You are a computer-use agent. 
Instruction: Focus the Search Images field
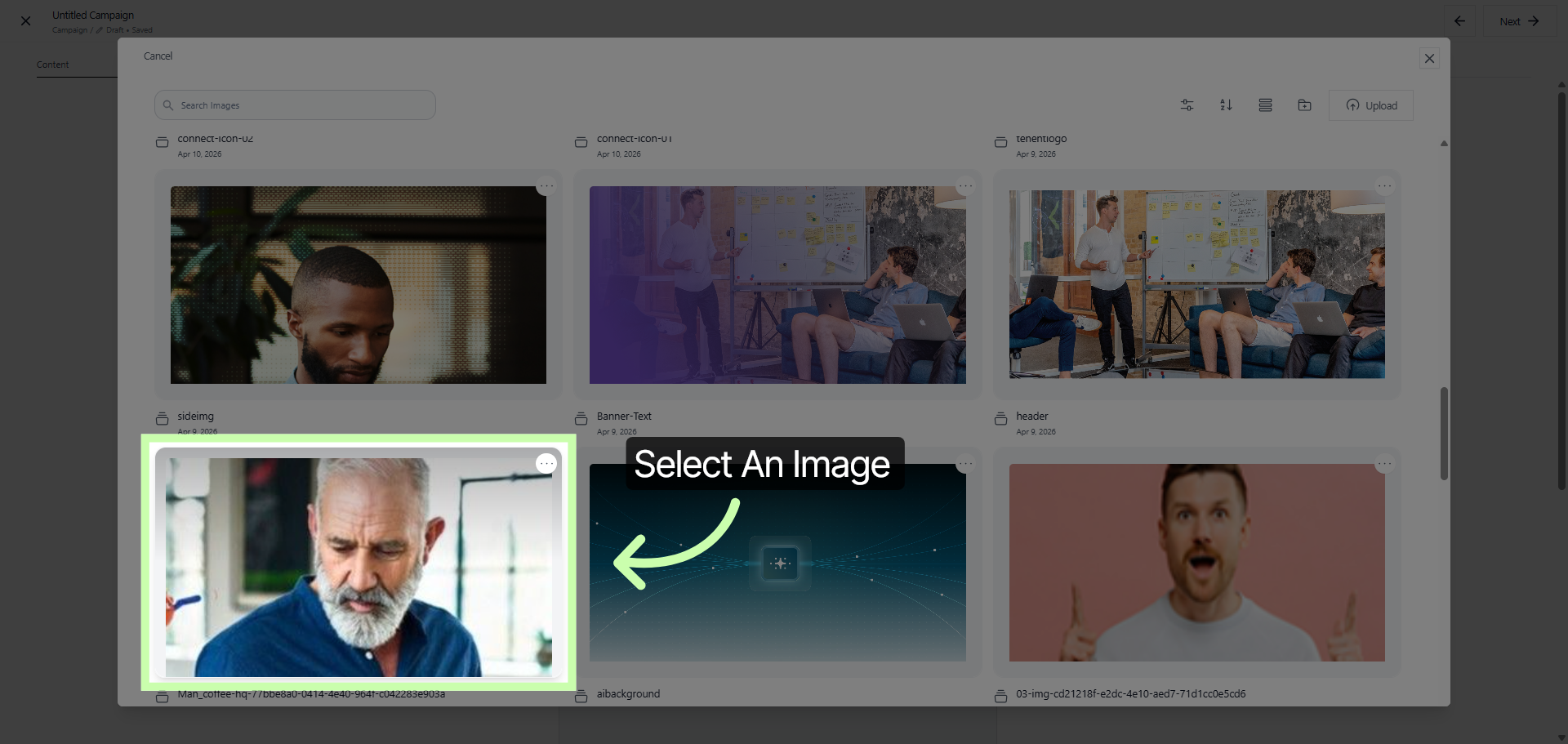pyautogui.click(x=295, y=105)
